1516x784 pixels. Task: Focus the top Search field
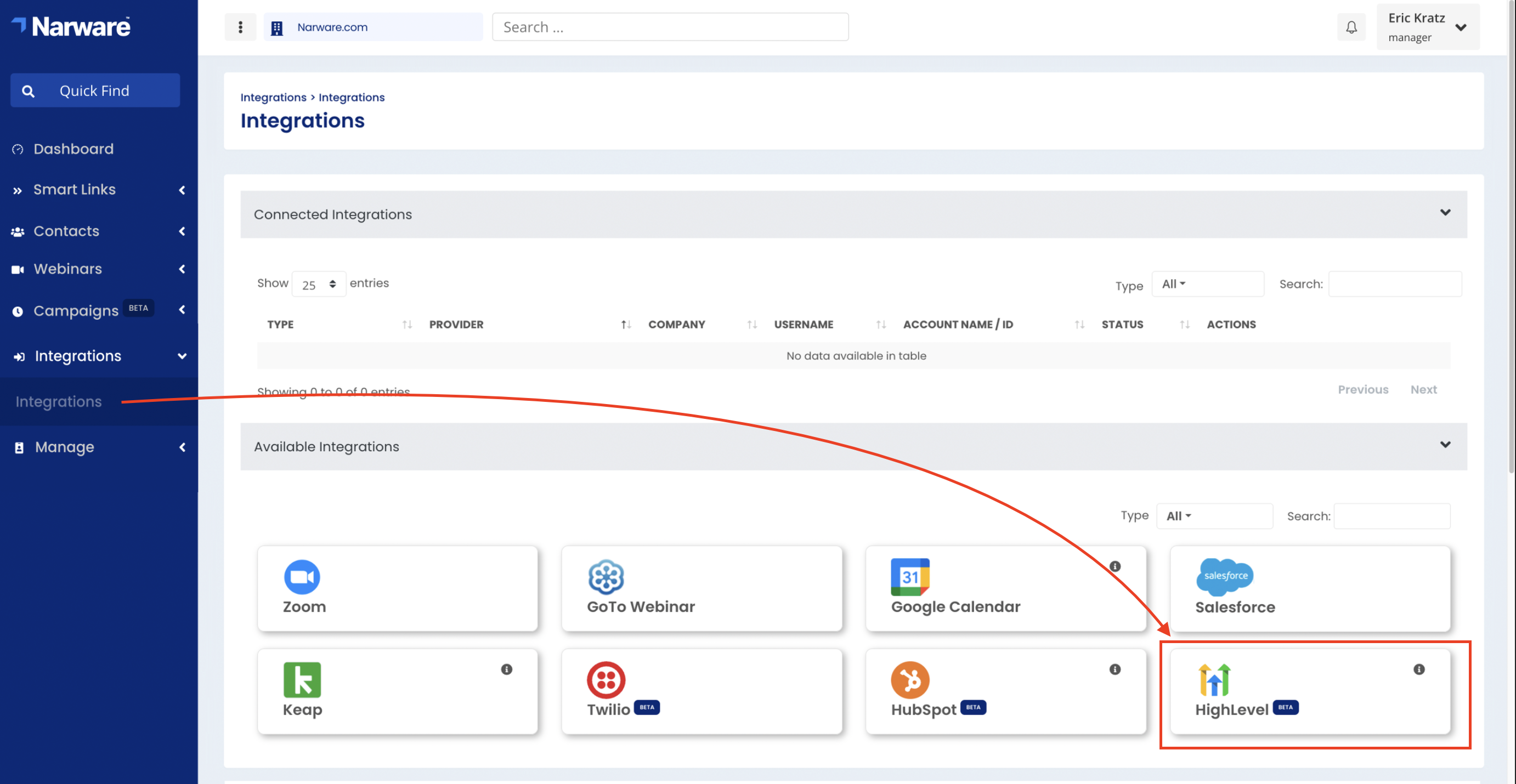tap(670, 27)
